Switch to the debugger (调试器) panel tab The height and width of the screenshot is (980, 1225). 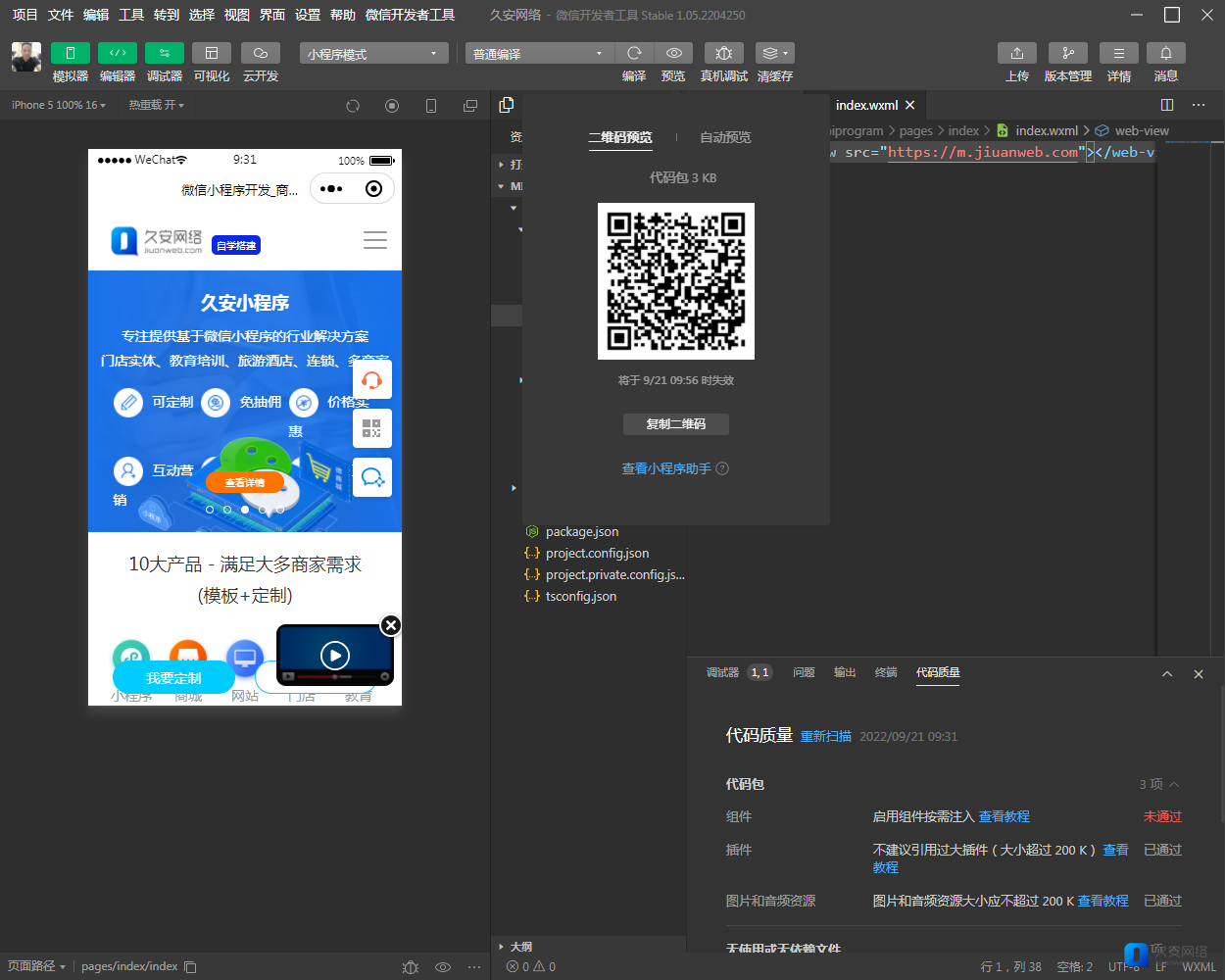[x=723, y=672]
